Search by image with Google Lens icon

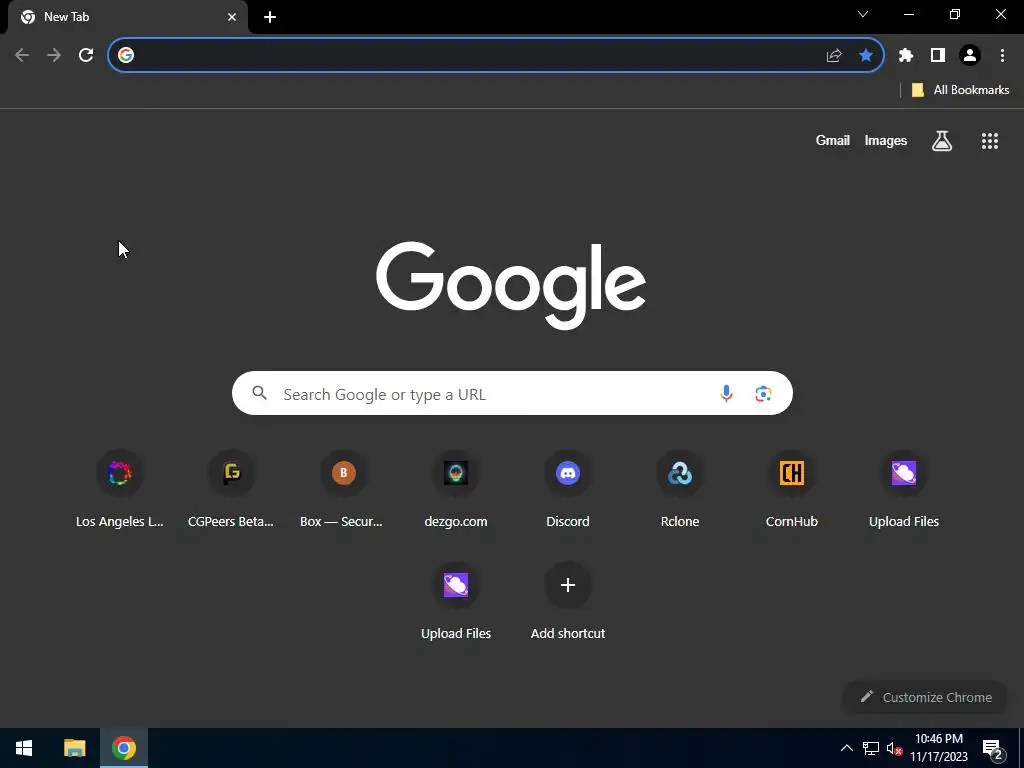tap(763, 393)
